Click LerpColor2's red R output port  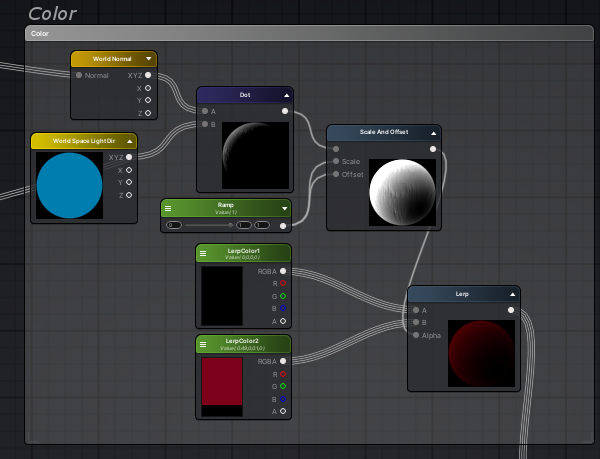[x=283, y=374]
